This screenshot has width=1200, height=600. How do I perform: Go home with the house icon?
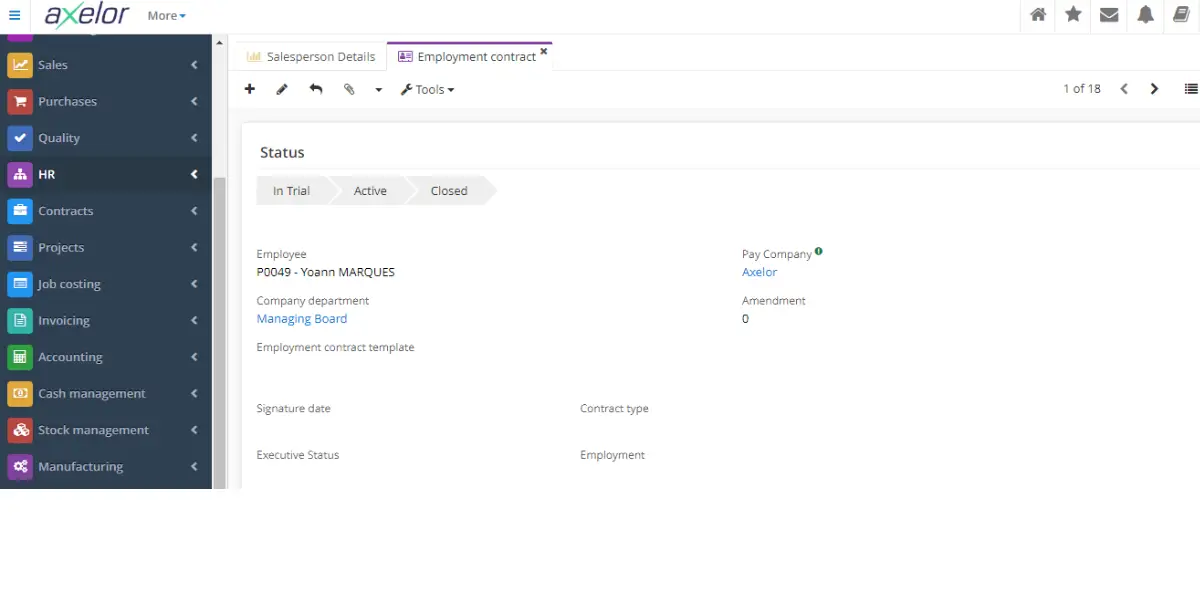coord(1037,16)
